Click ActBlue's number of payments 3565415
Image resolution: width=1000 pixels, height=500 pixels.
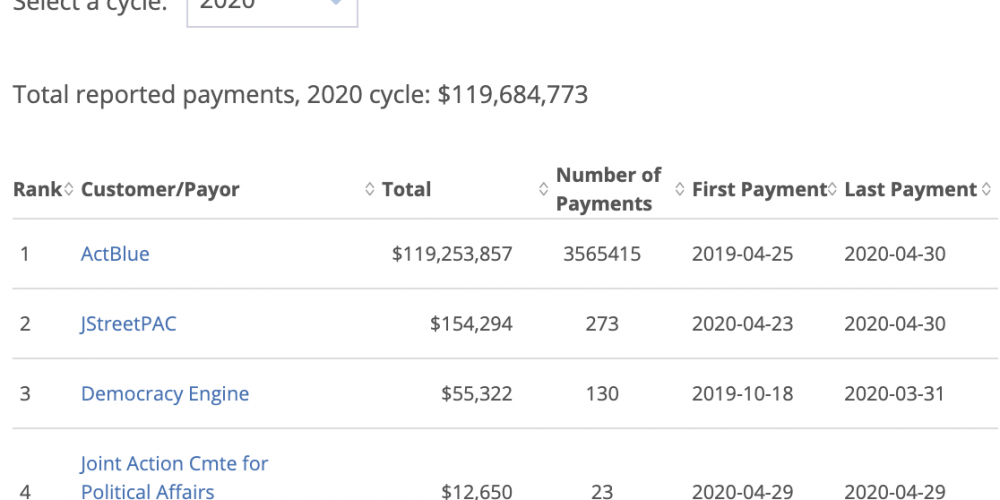click(602, 254)
